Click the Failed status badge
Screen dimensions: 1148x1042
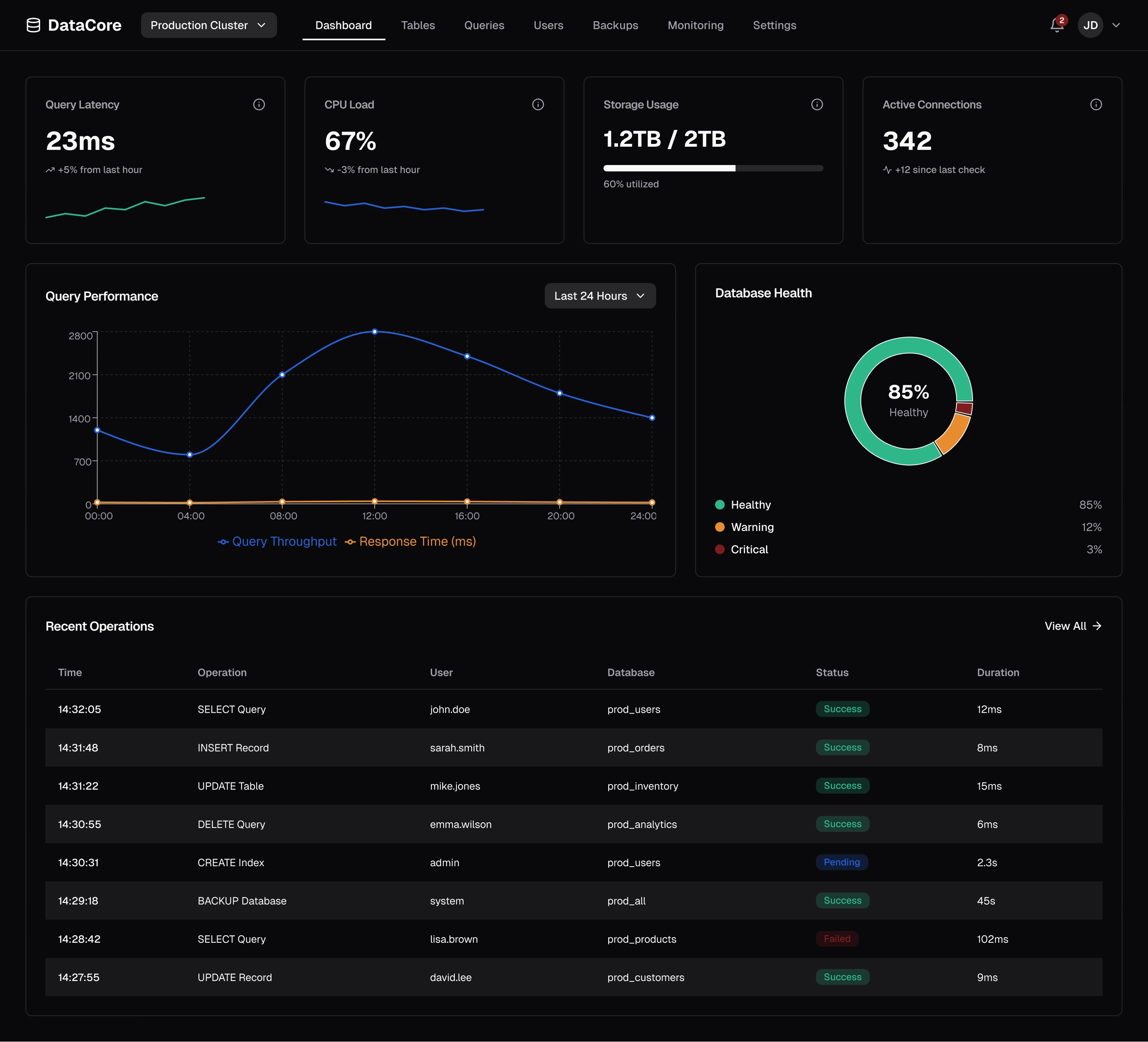point(837,939)
